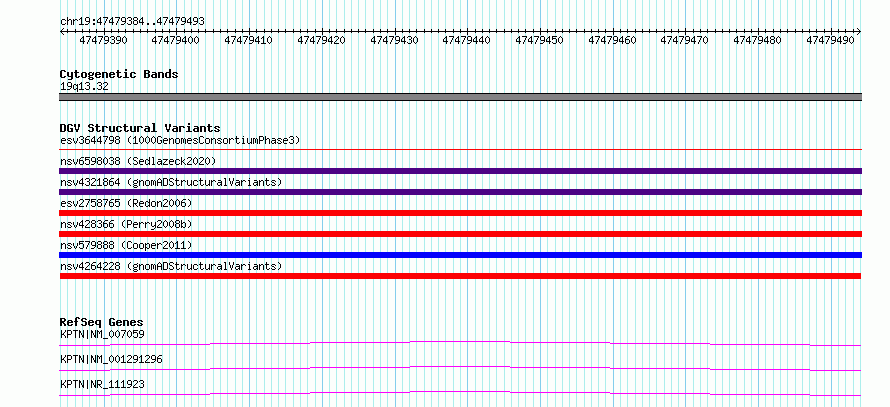Open variant nsv579888 (Cooper2011) label
Image resolution: width=890 pixels, height=407 pixels.
[126, 245]
